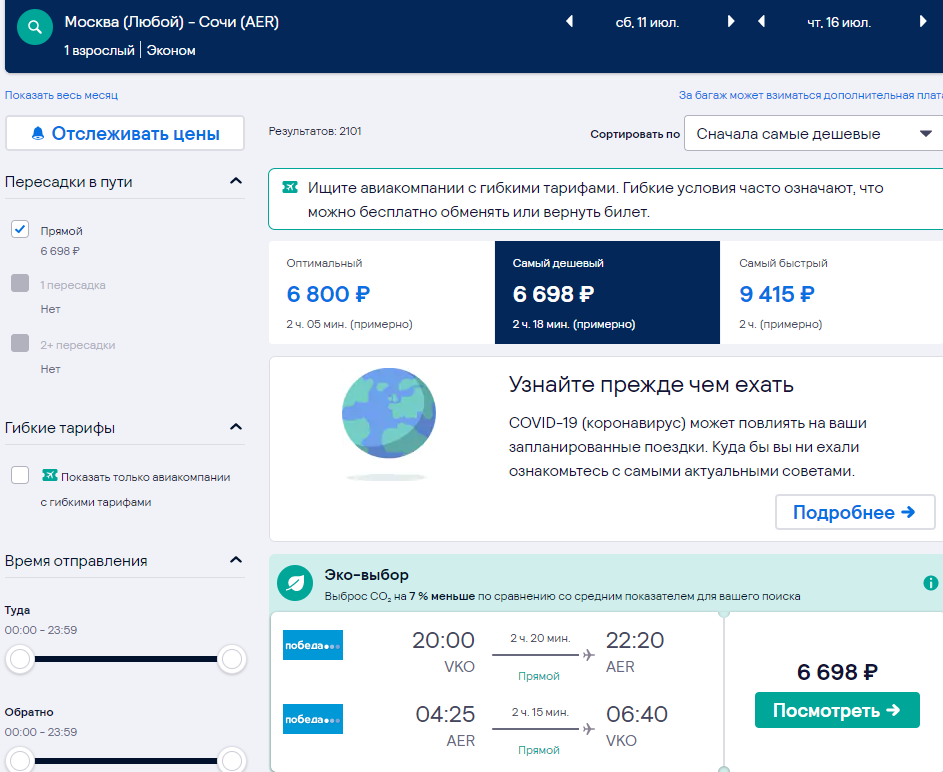Enable flexible fares only checkbox

[x=20, y=475]
